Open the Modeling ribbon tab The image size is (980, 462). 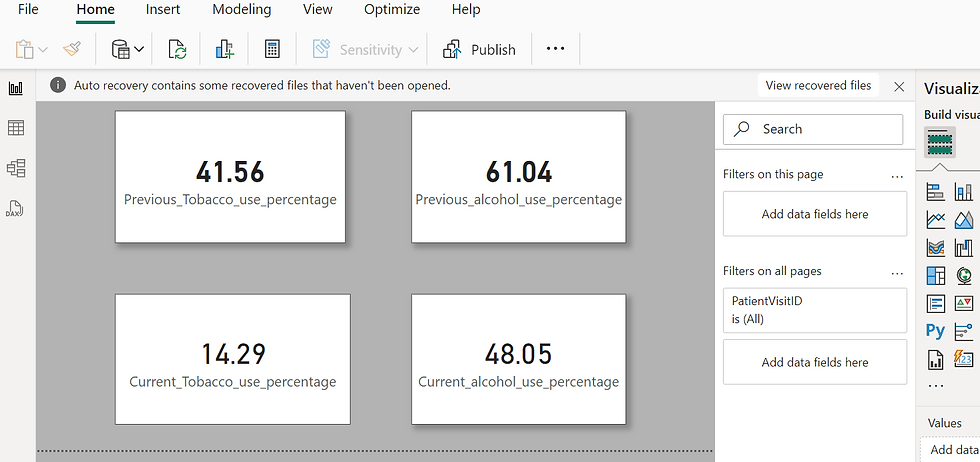tap(242, 9)
